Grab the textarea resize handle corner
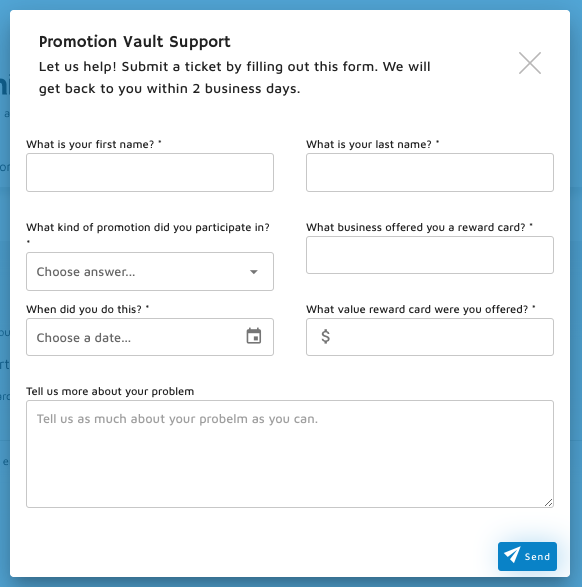 click(548, 502)
